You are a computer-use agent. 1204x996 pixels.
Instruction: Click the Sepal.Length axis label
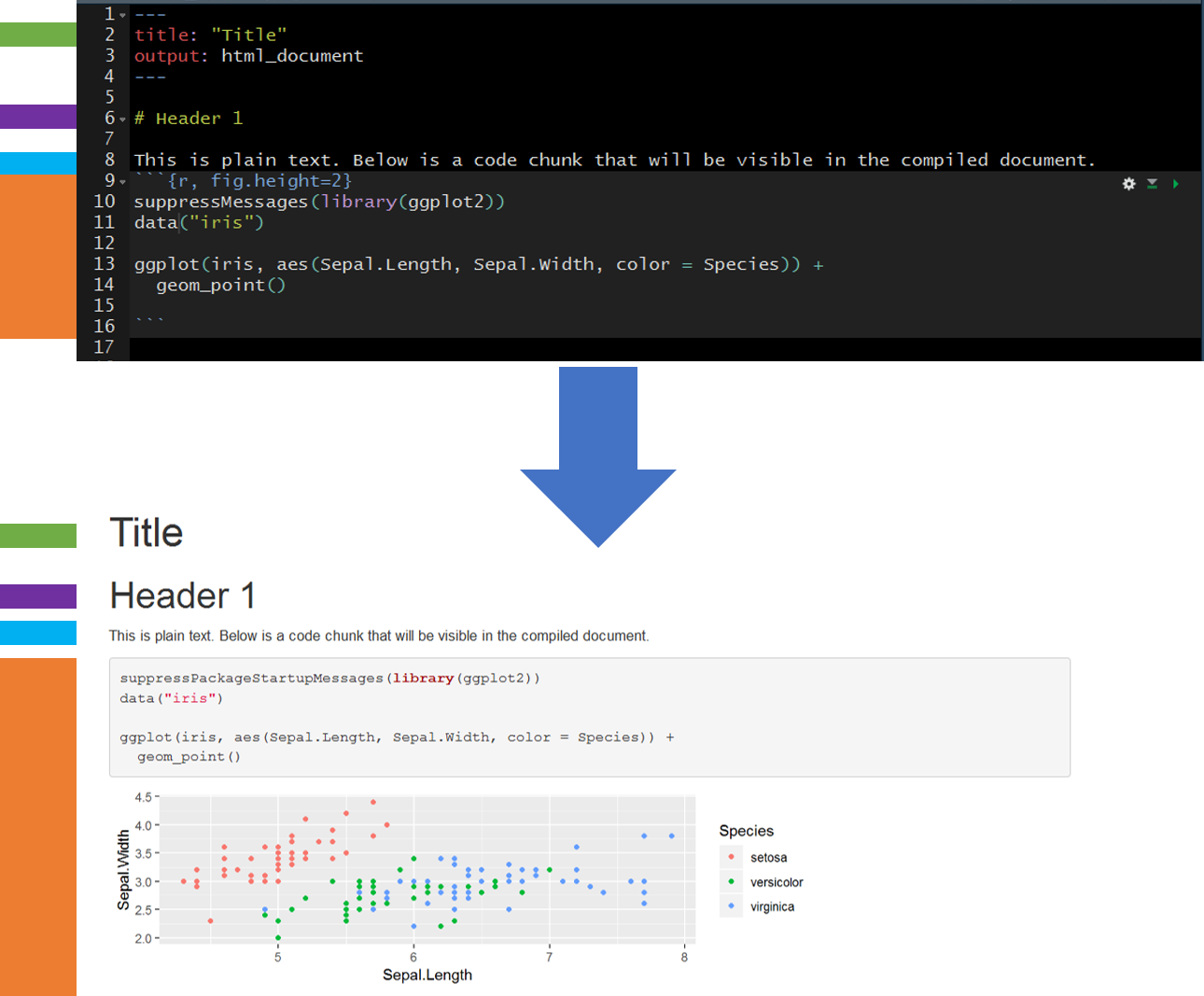click(x=427, y=975)
